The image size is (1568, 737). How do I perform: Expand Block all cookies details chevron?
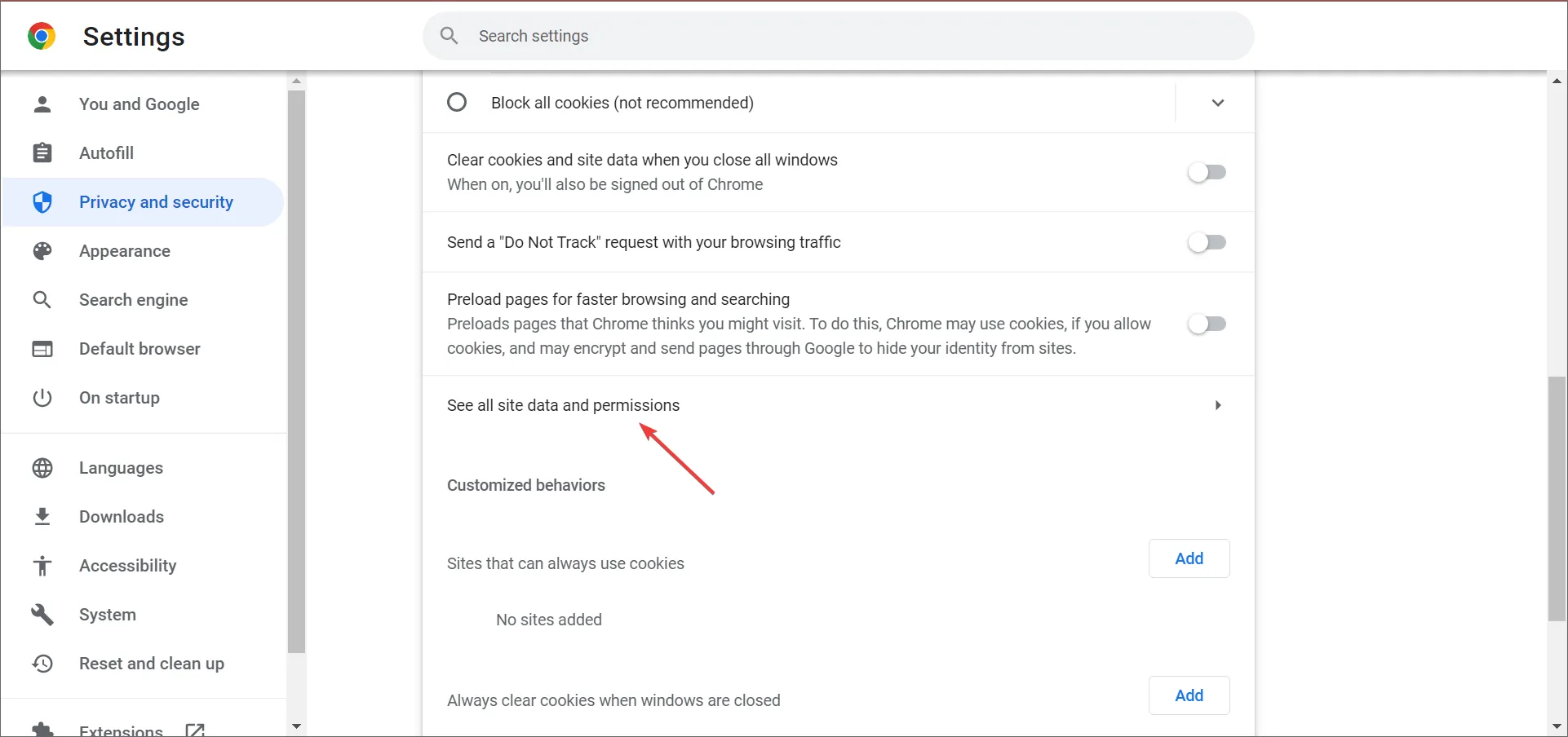point(1217,103)
